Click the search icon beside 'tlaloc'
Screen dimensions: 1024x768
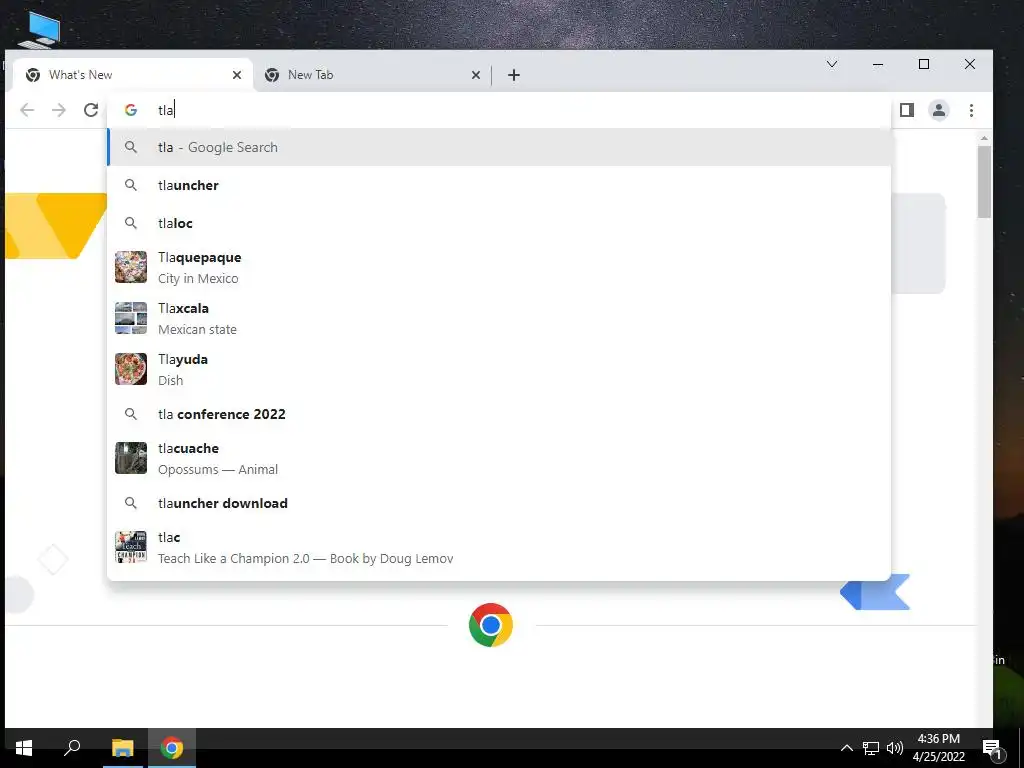[131, 223]
